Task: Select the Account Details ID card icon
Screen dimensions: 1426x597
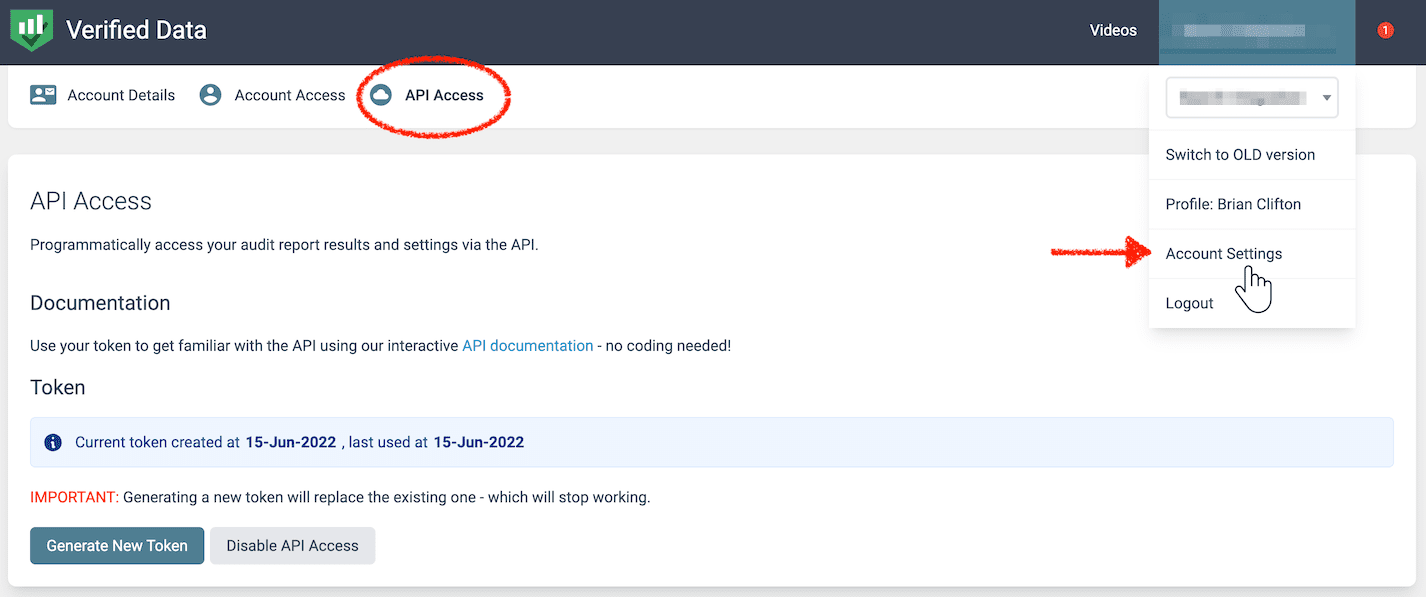Action: [42, 94]
